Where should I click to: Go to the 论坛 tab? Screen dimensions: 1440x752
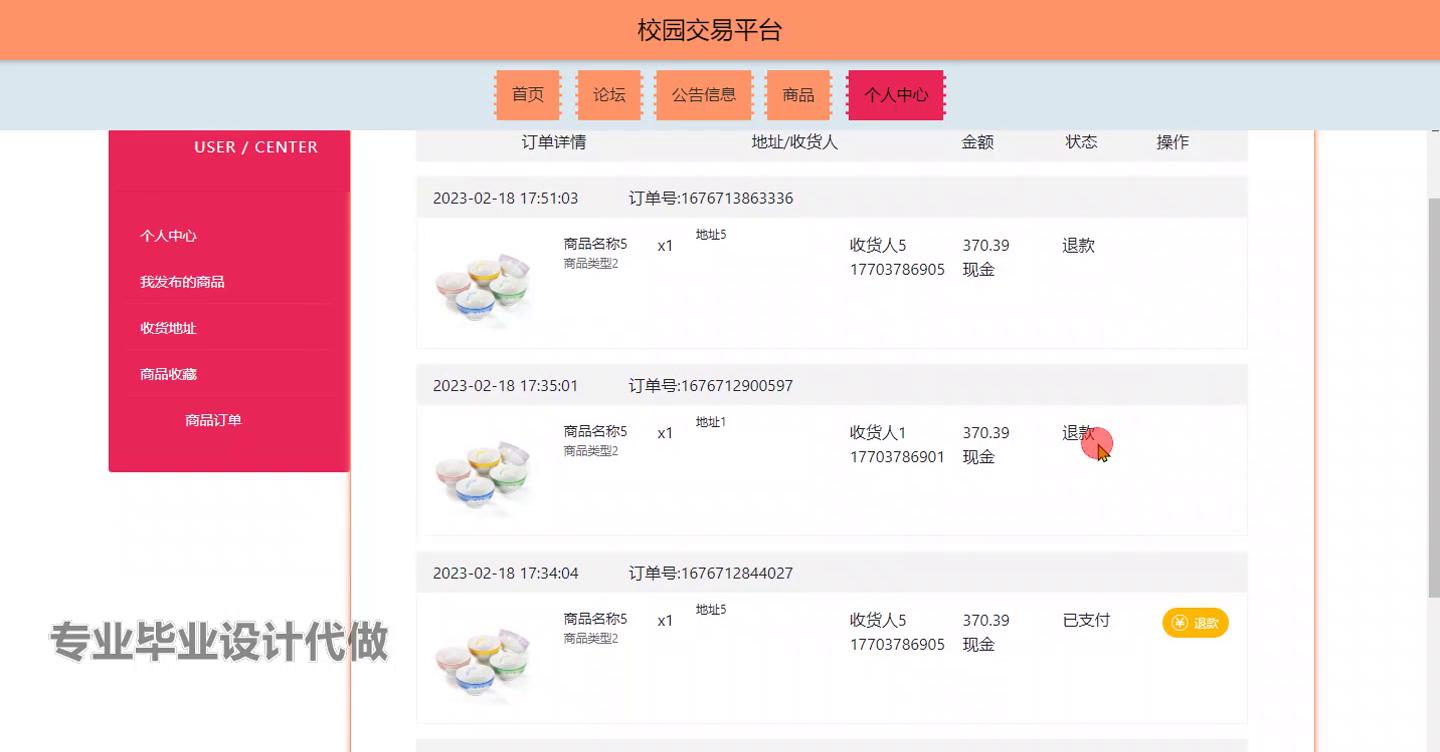[x=609, y=95]
